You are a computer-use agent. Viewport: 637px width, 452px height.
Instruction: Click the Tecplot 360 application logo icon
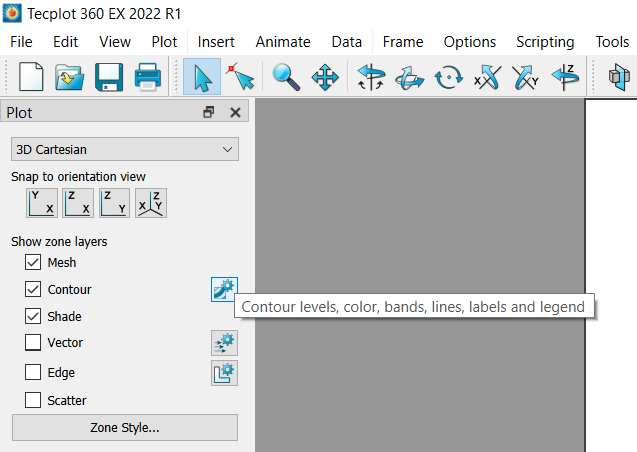click(x=12, y=13)
